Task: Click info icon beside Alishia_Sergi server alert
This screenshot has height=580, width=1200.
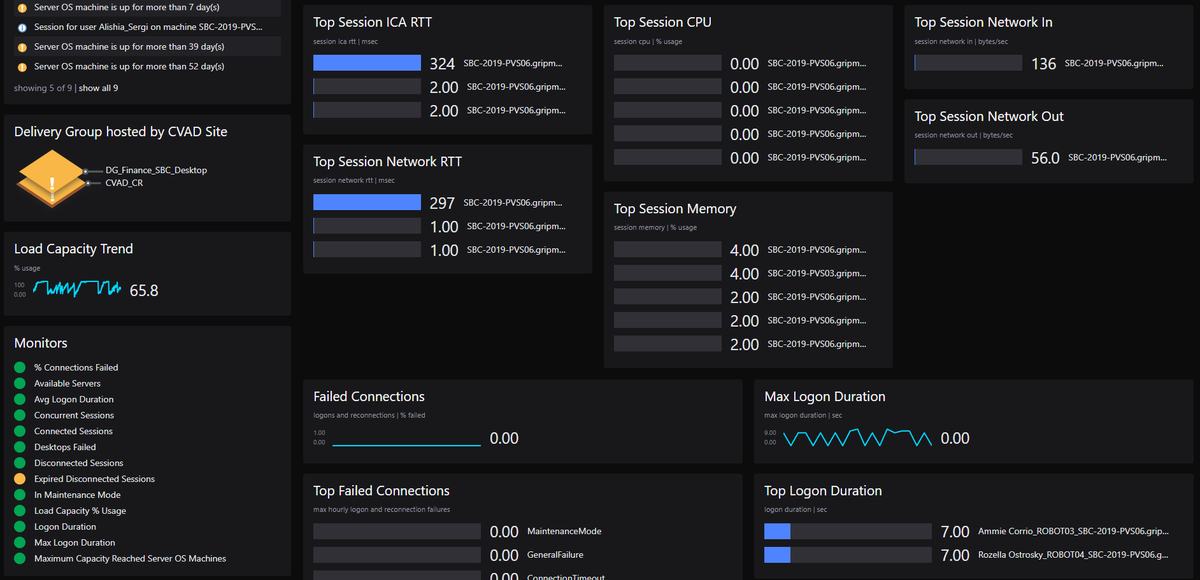Action: 22,27
